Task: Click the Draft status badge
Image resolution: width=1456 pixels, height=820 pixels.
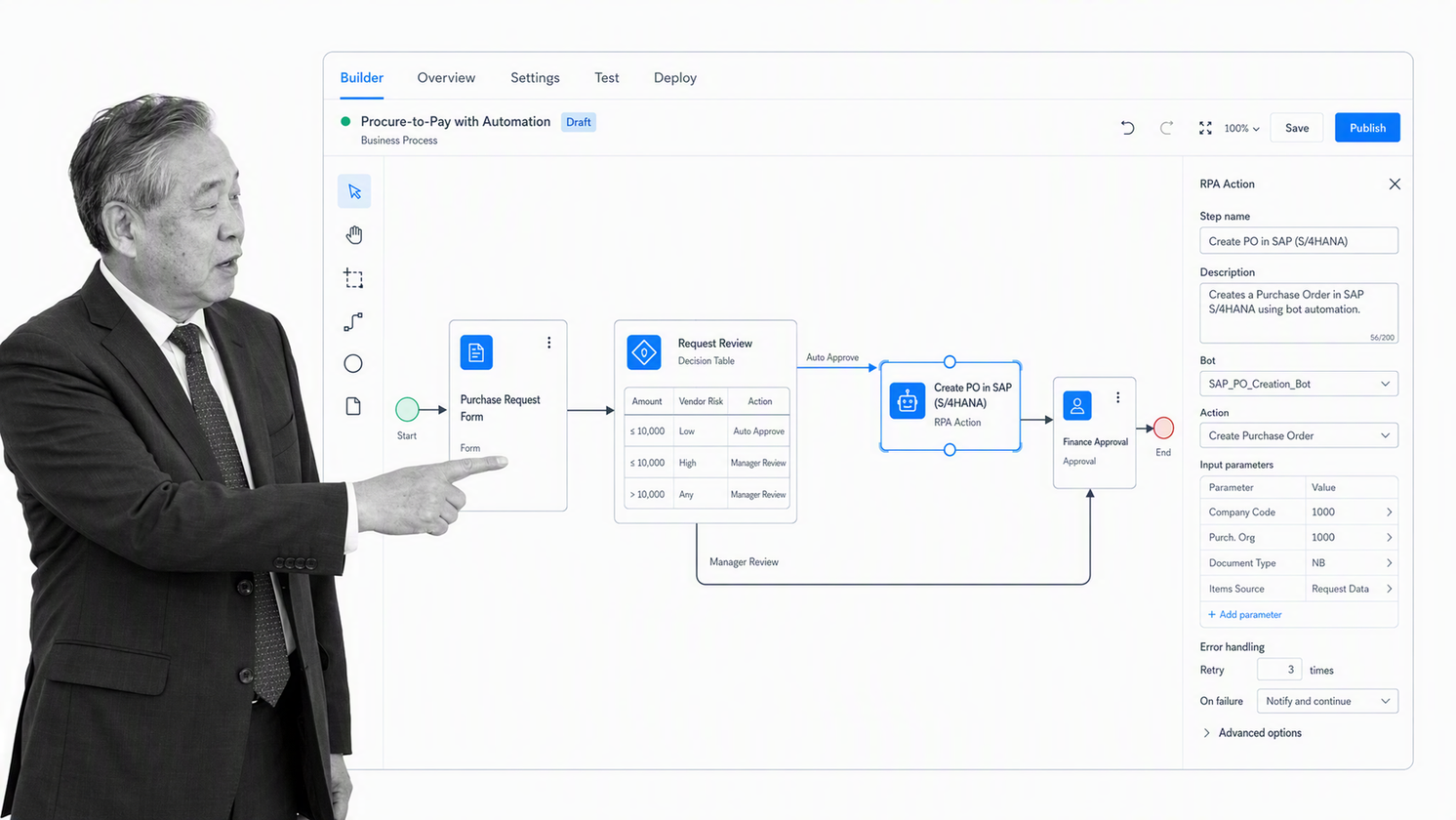Action: [579, 122]
